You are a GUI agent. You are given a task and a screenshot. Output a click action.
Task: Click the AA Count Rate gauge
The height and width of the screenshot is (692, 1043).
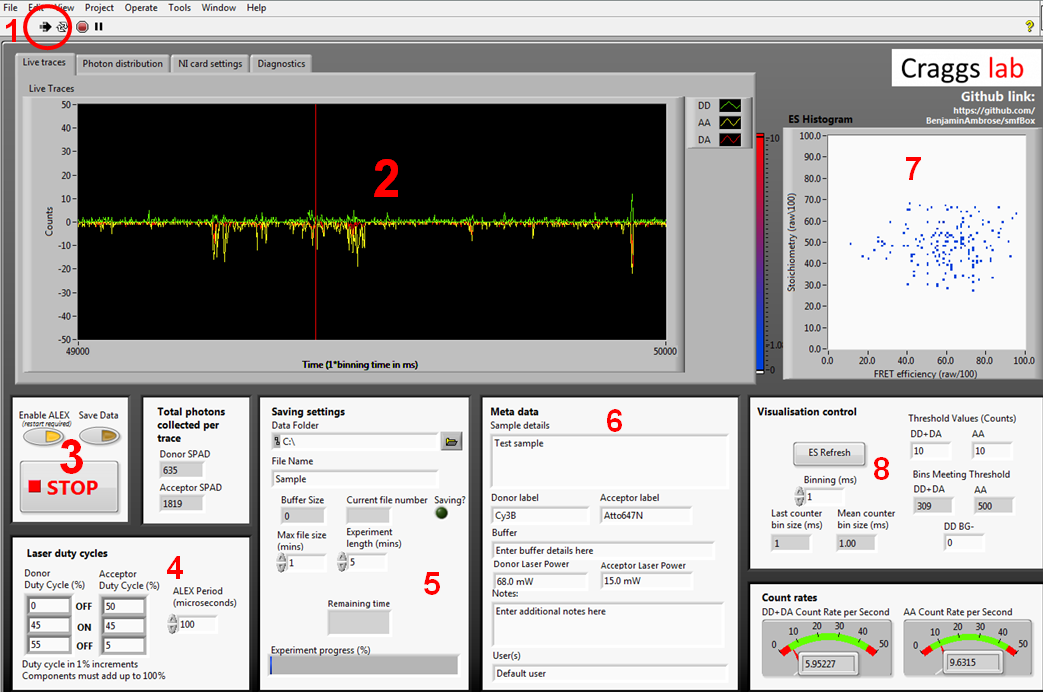(x=968, y=649)
